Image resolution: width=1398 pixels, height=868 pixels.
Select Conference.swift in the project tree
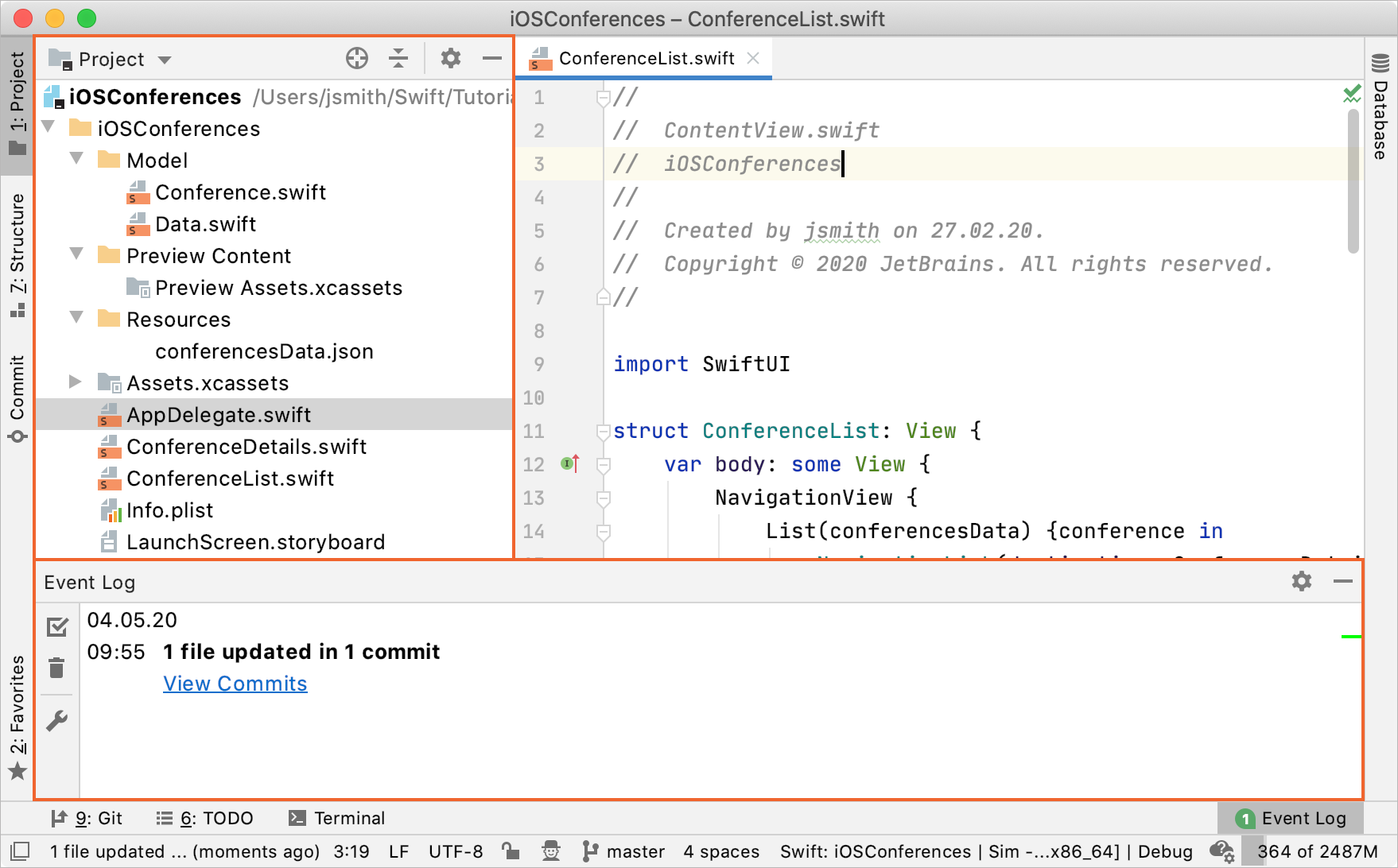click(240, 192)
